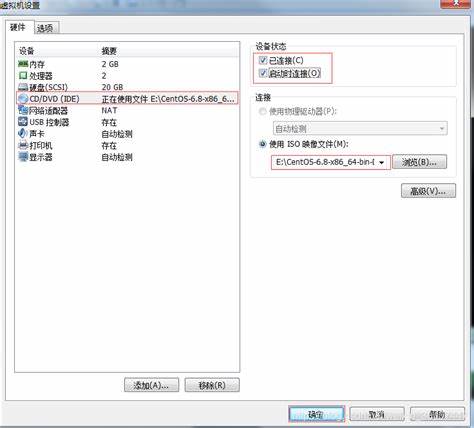Select the network adapter (网络适配器) icon

23,110
